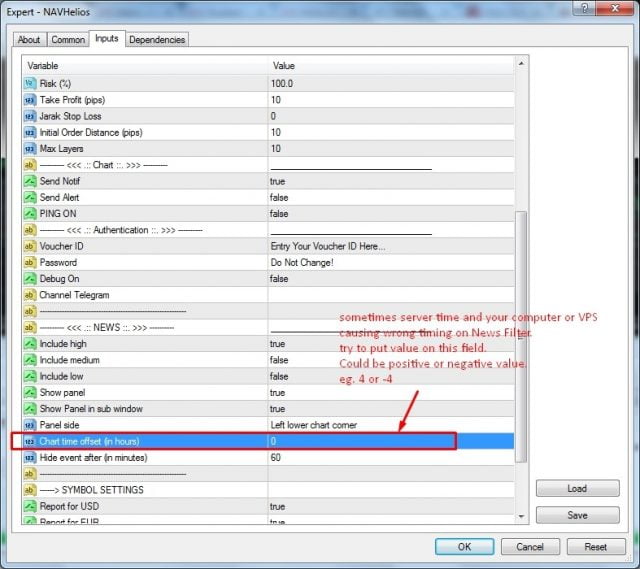The height and width of the screenshot is (569, 640).
Task: Click the Channel Telegram string icon
Action: pyautogui.click(x=30, y=295)
